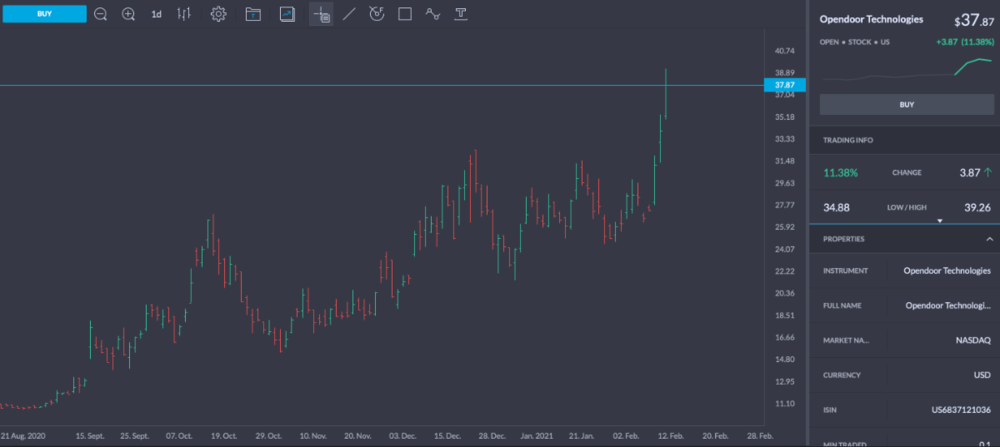Click the NASDAQ market name value

[973, 341]
